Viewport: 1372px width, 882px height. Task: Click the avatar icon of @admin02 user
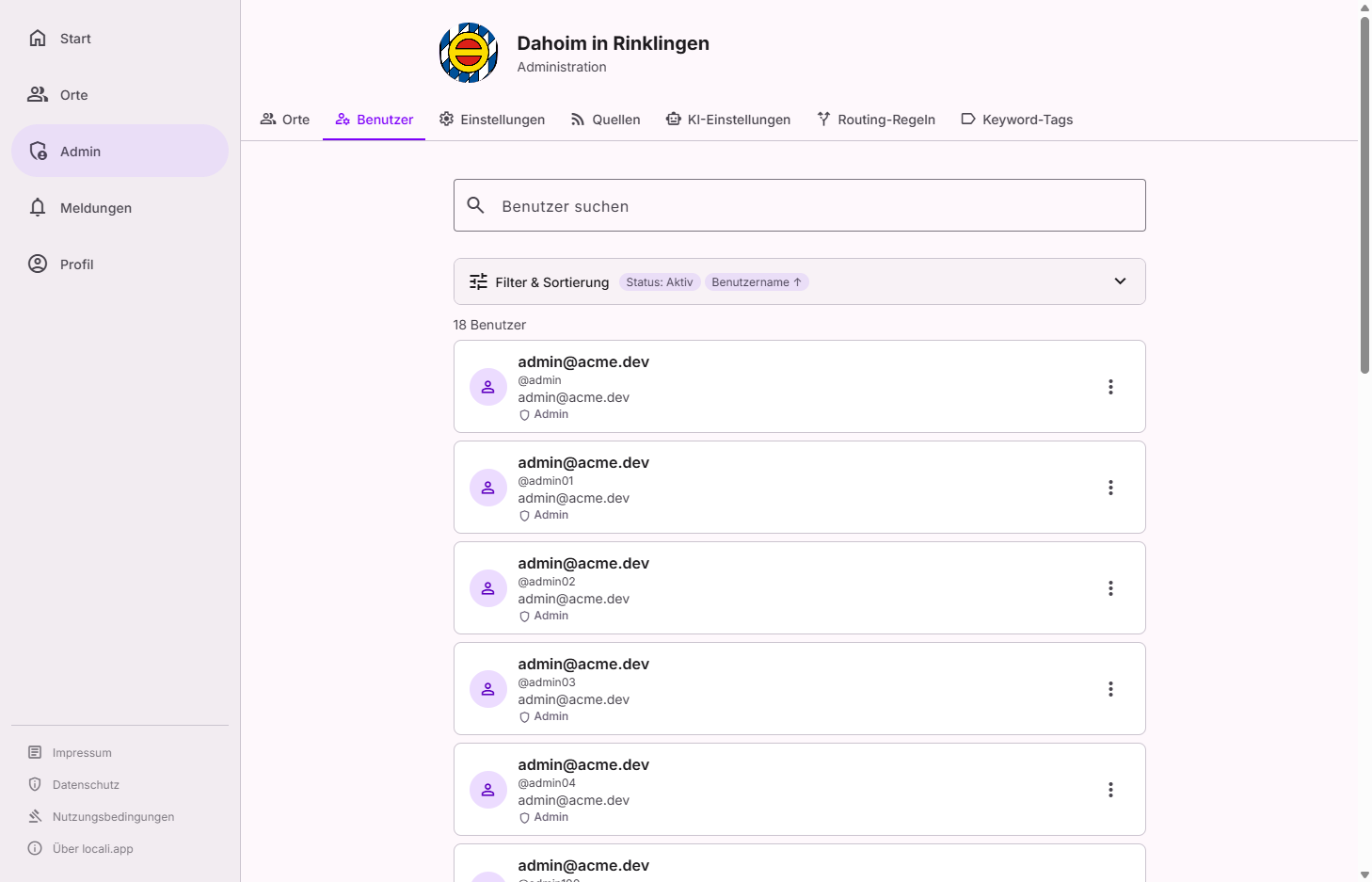click(x=488, y=588)
